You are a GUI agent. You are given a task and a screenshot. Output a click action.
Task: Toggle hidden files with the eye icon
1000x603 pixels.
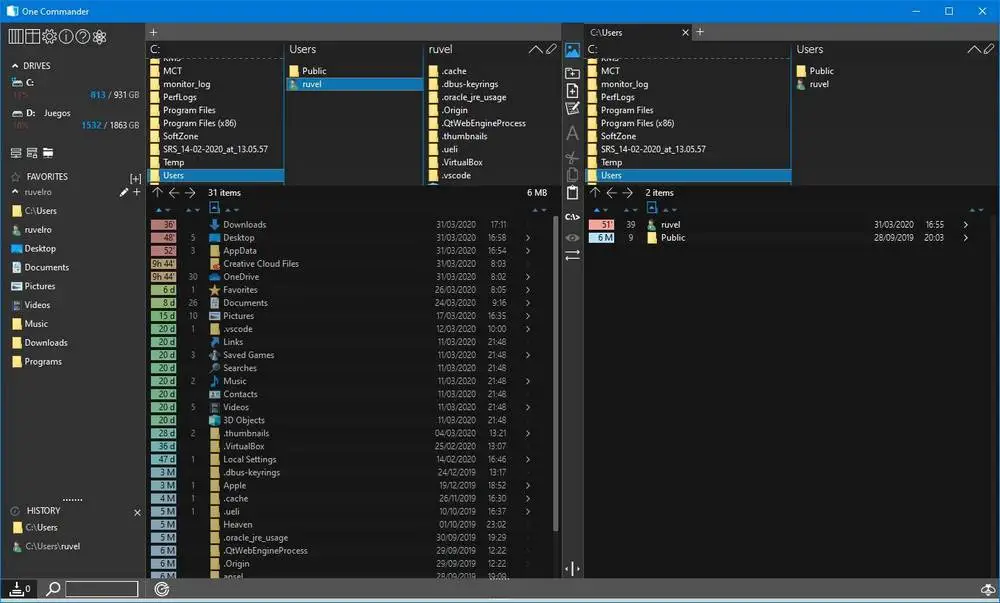(x=572, y=238)
